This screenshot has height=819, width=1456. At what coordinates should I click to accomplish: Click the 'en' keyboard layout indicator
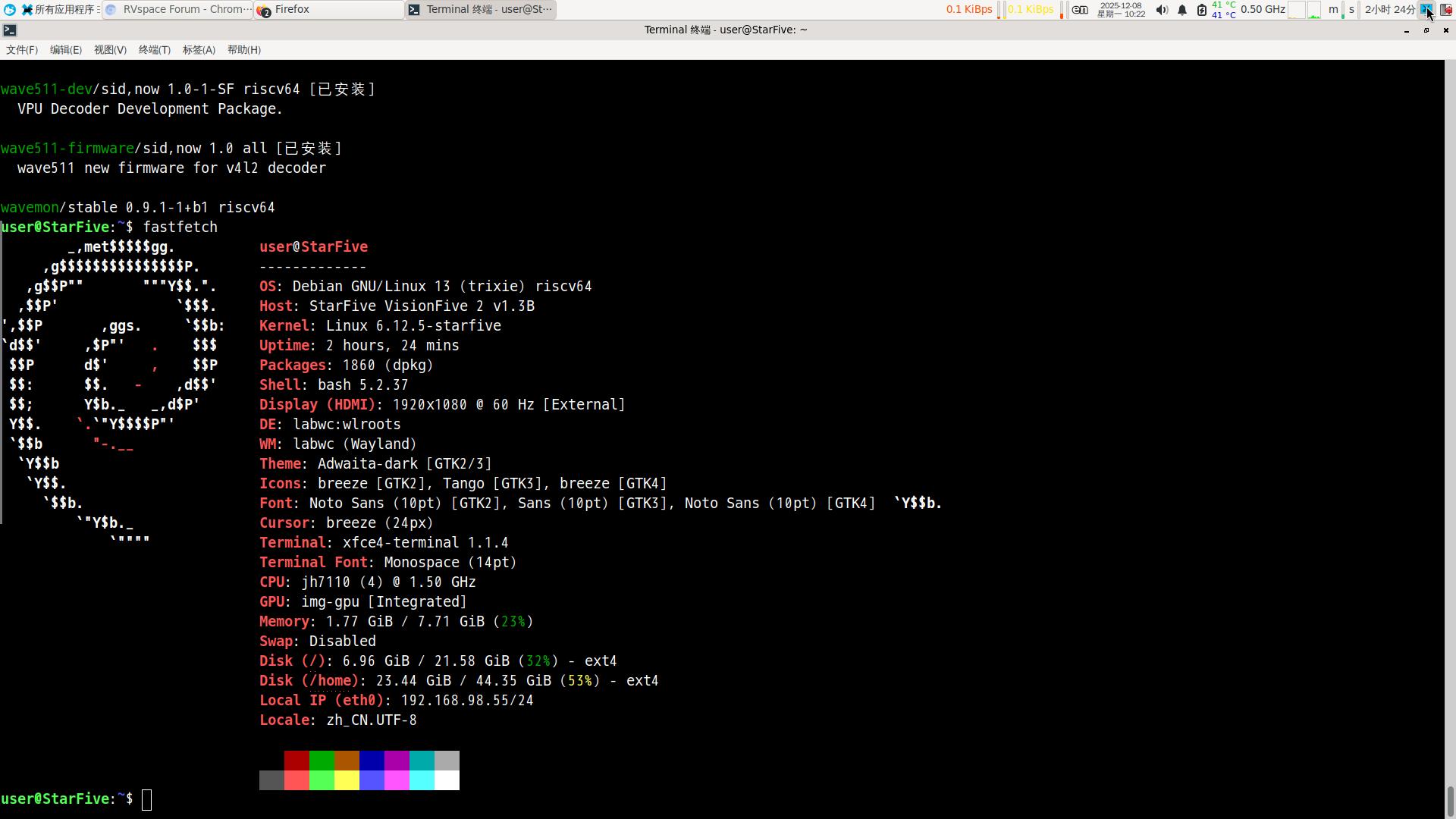[x=1080, y=10]
